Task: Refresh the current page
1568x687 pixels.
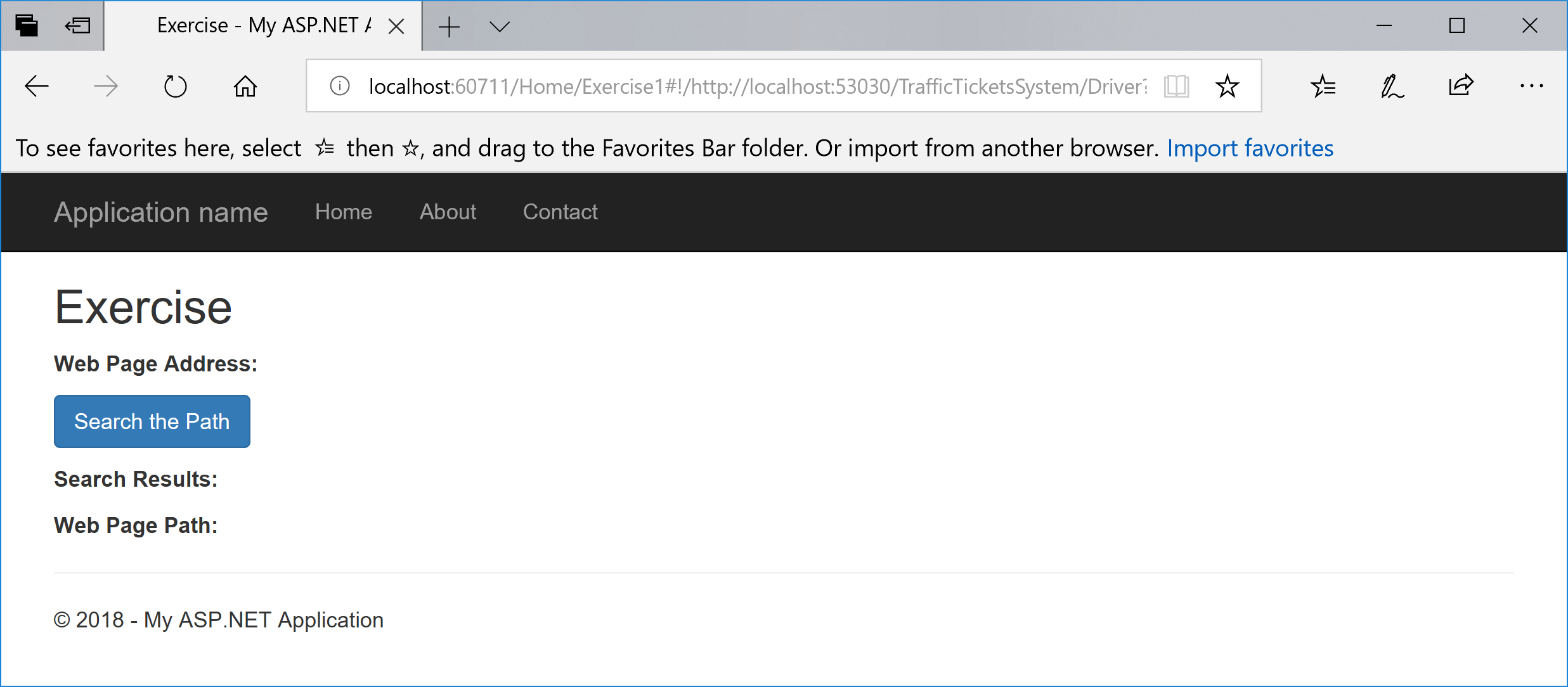Action: point(176,86)
